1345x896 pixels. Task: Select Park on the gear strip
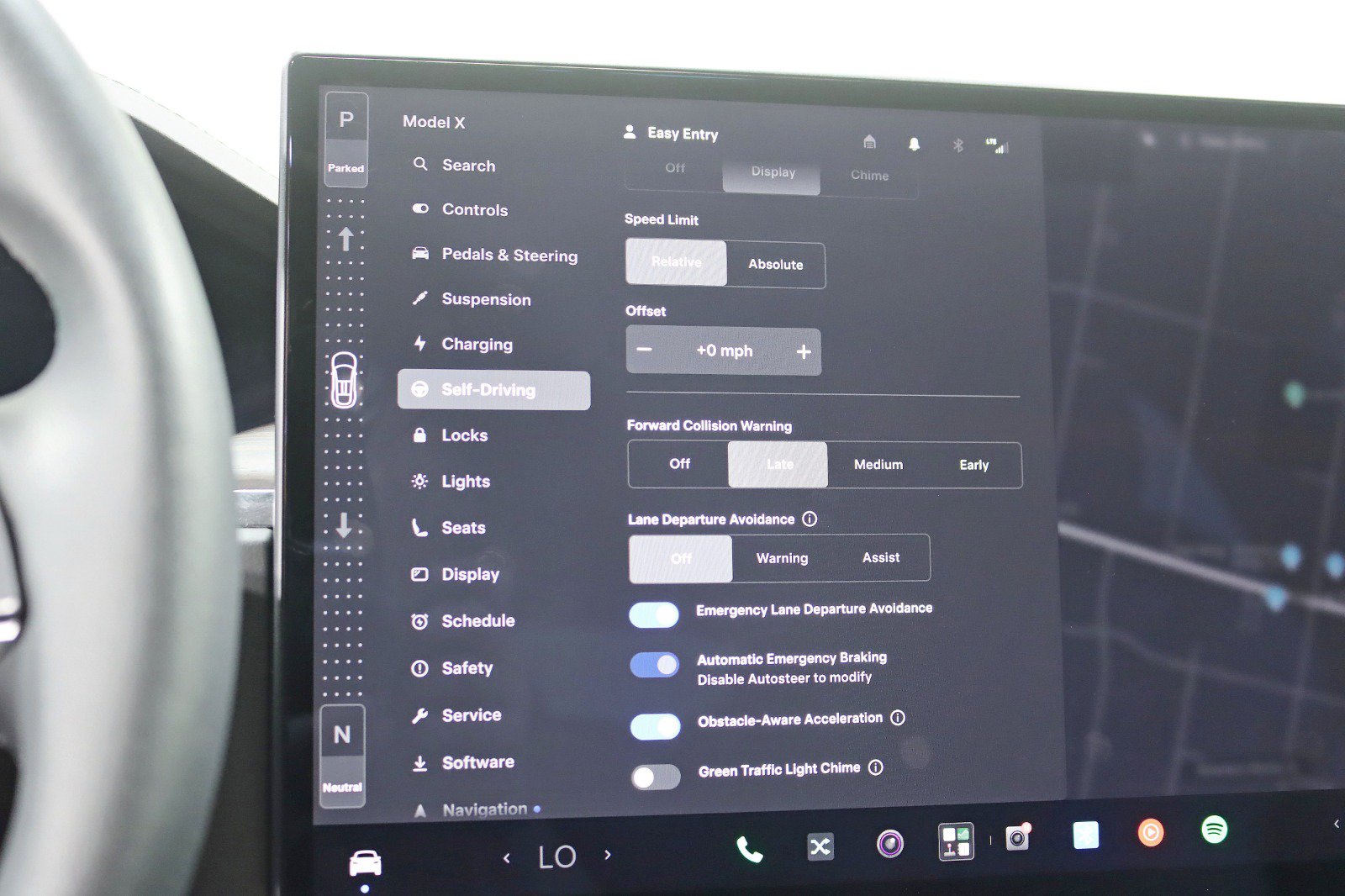point(346,140)
